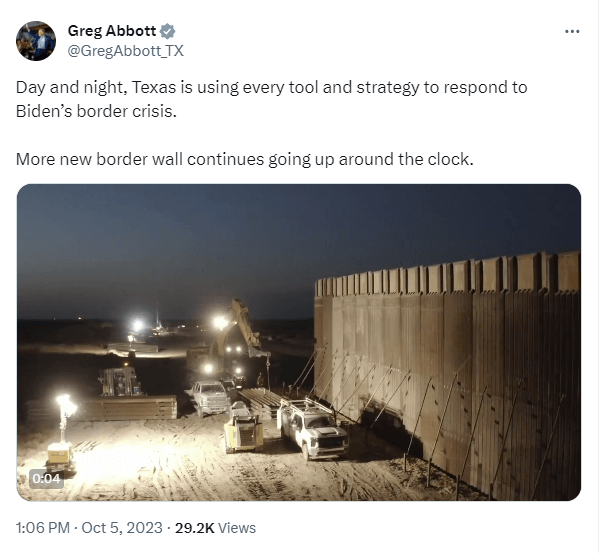
Task: Click the Greg Abbott display name
Action: coord(112,31)
